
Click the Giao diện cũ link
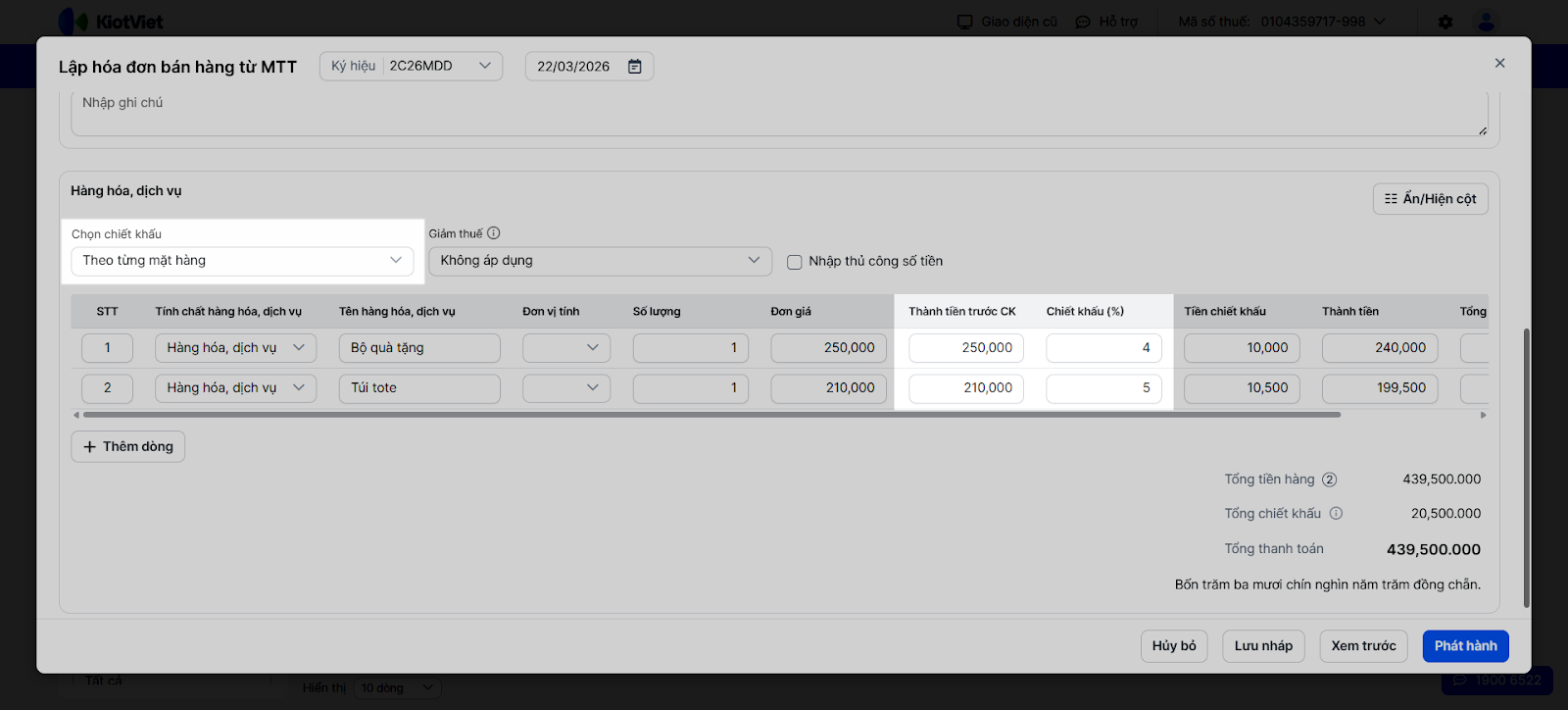pos(1019,22)
